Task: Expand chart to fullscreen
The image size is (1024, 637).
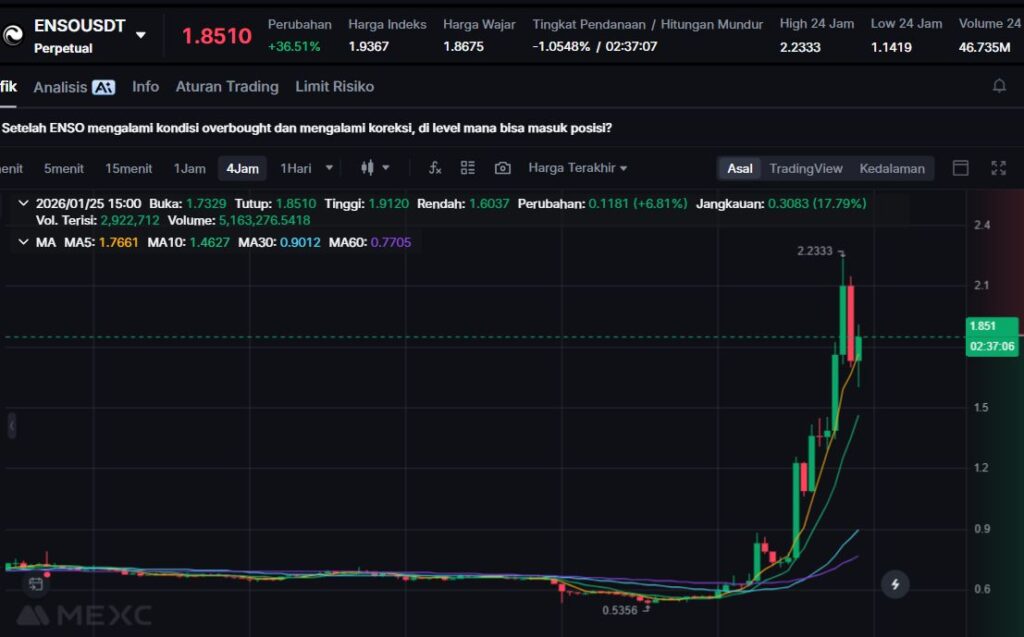Action: point(998,168)
